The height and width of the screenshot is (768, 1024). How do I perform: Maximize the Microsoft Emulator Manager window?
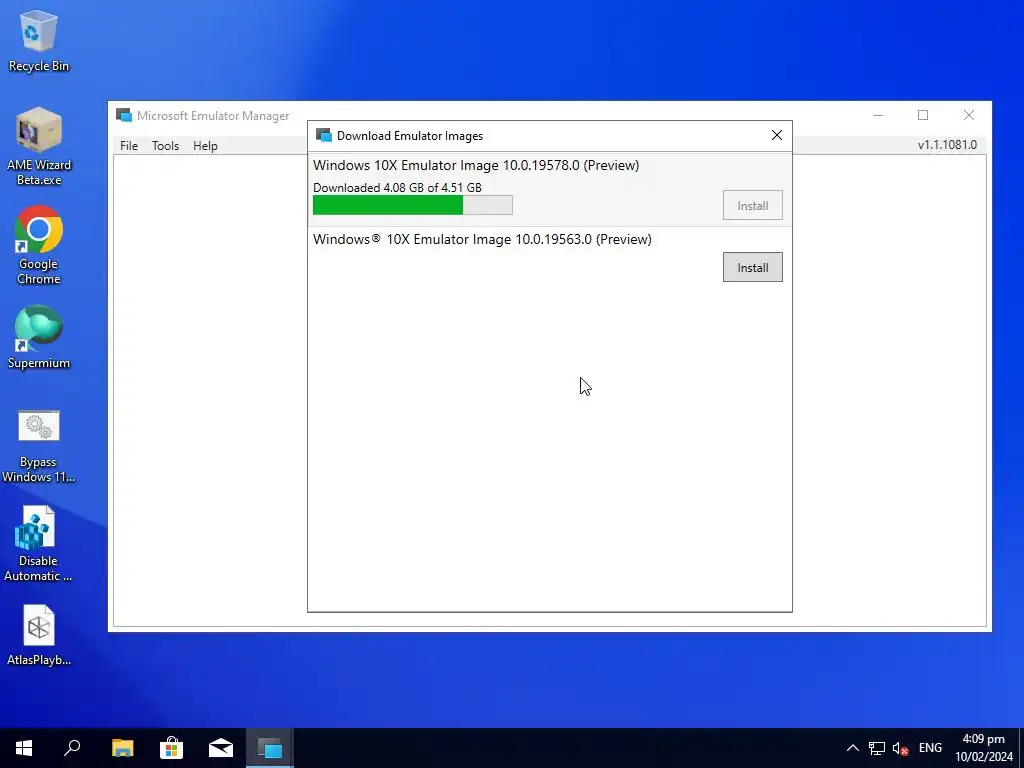tap(923, 115)
